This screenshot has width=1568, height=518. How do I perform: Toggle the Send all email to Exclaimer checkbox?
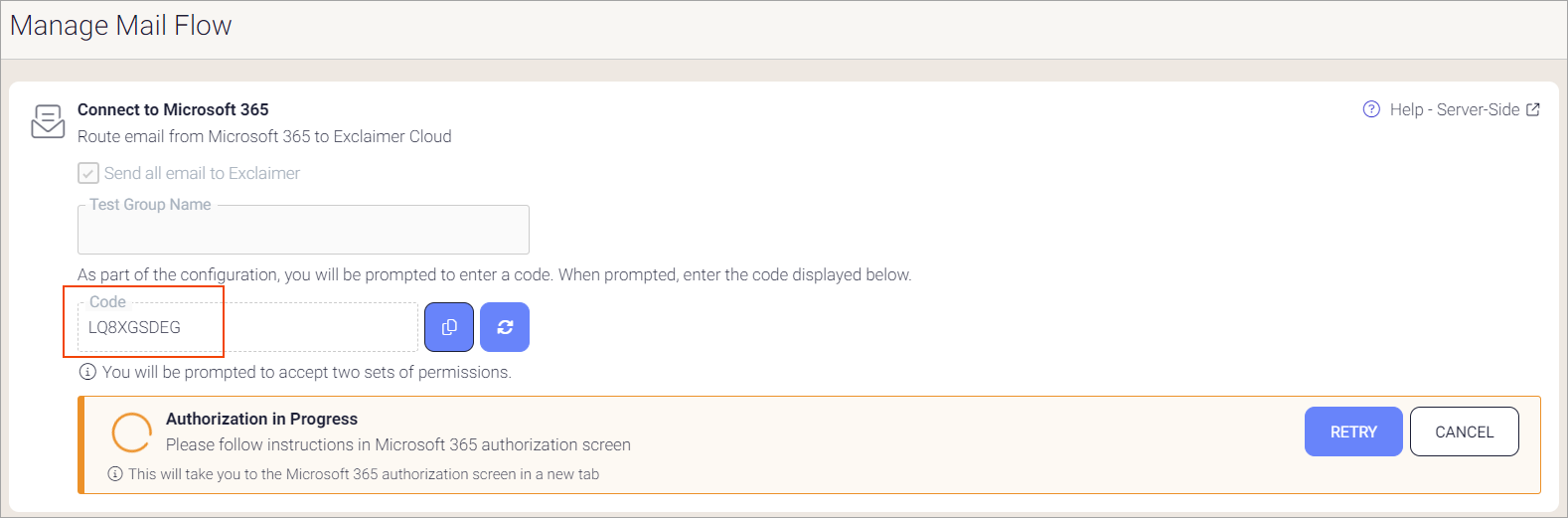coord(88,173)
